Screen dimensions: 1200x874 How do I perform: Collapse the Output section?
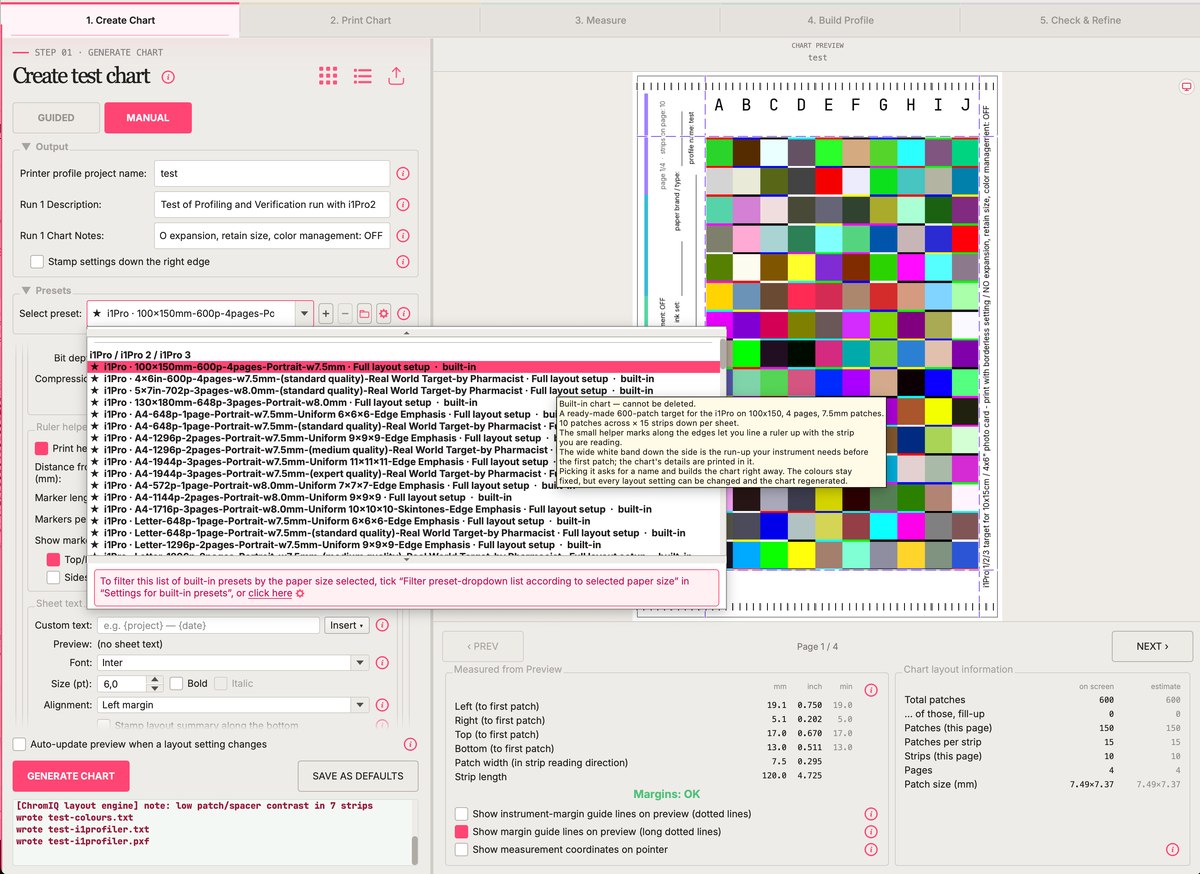tap(27, 147)
